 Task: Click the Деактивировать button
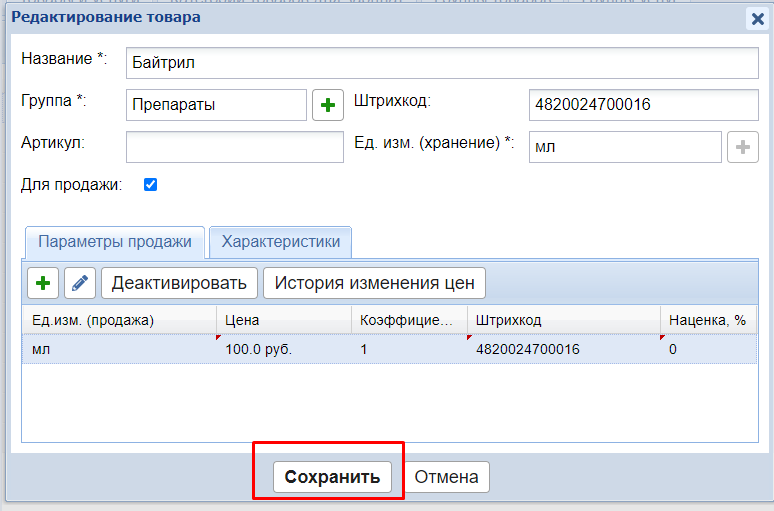(179, 283)
